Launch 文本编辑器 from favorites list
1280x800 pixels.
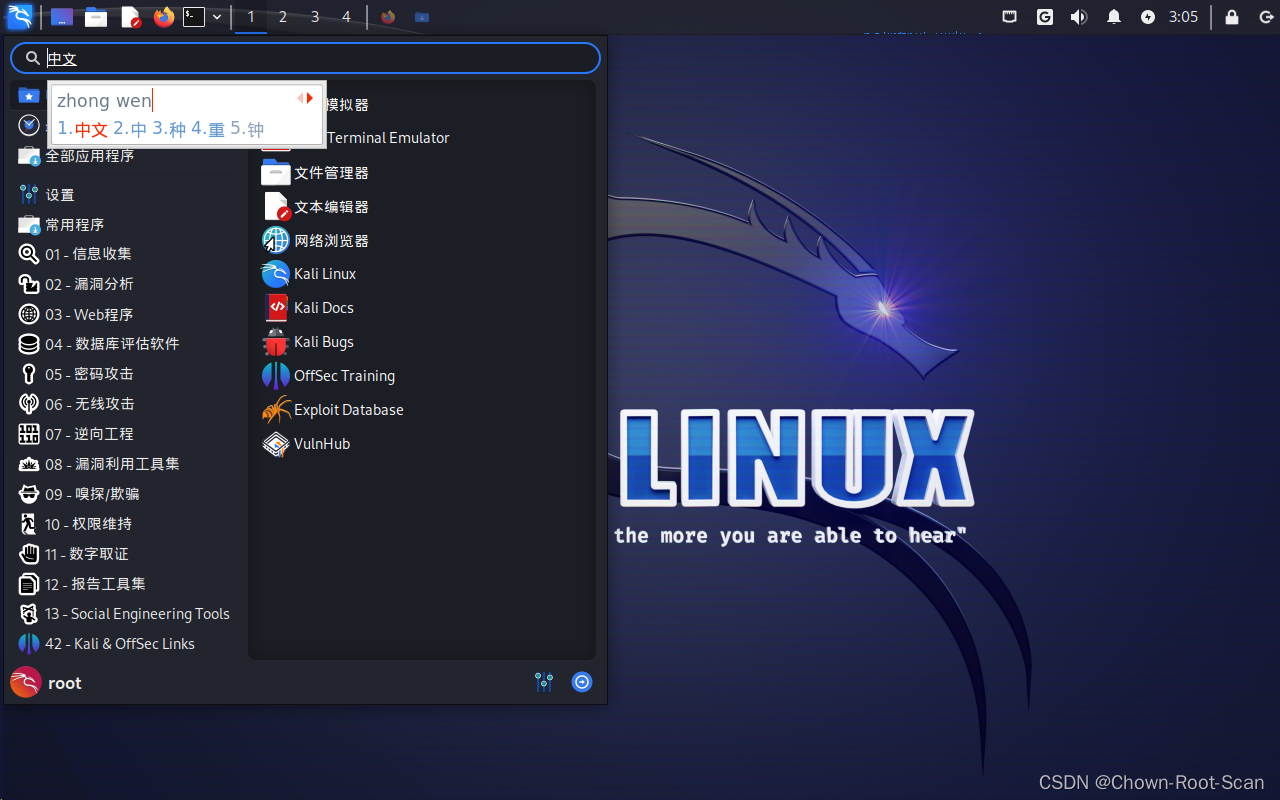click(422, 207)
